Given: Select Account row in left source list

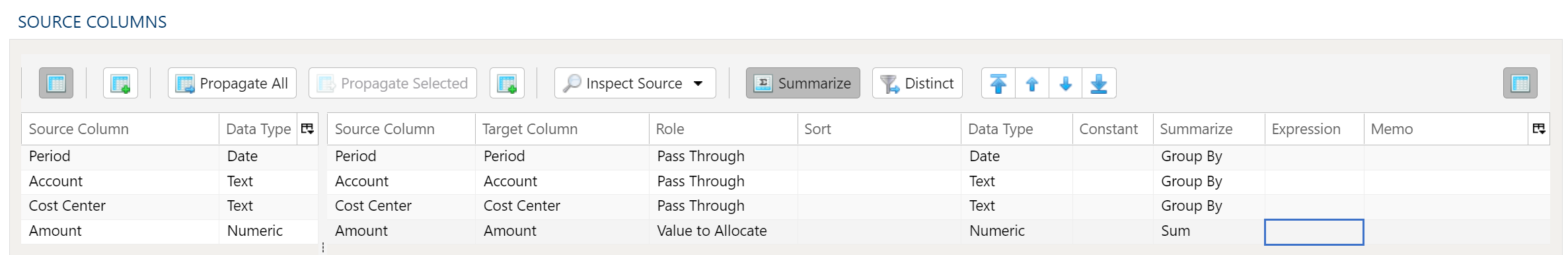Looking at the screenshot, I should click(x=170, y=182).
